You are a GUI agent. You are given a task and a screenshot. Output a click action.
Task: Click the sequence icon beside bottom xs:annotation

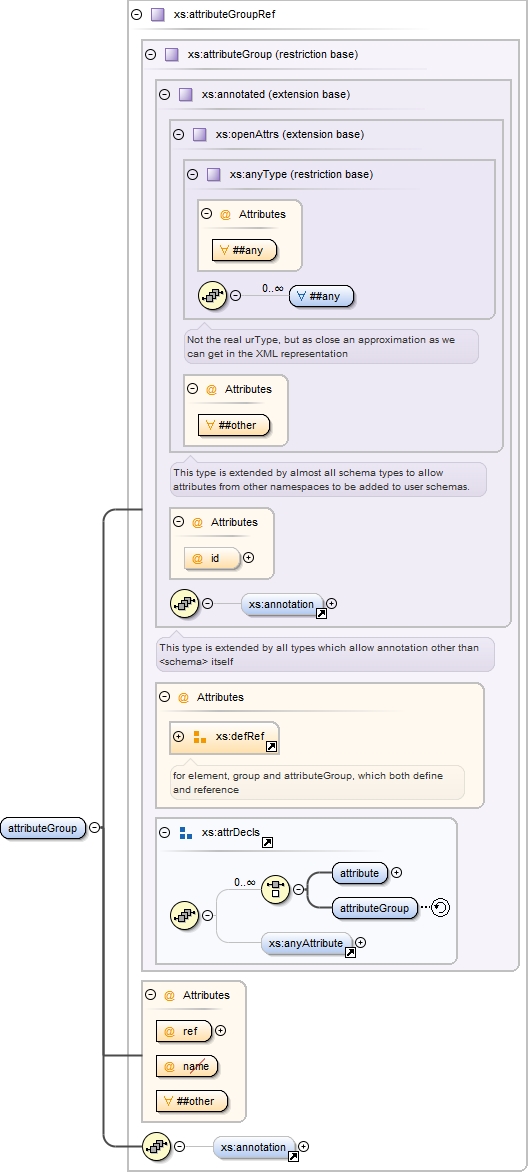pos(156,1145)
